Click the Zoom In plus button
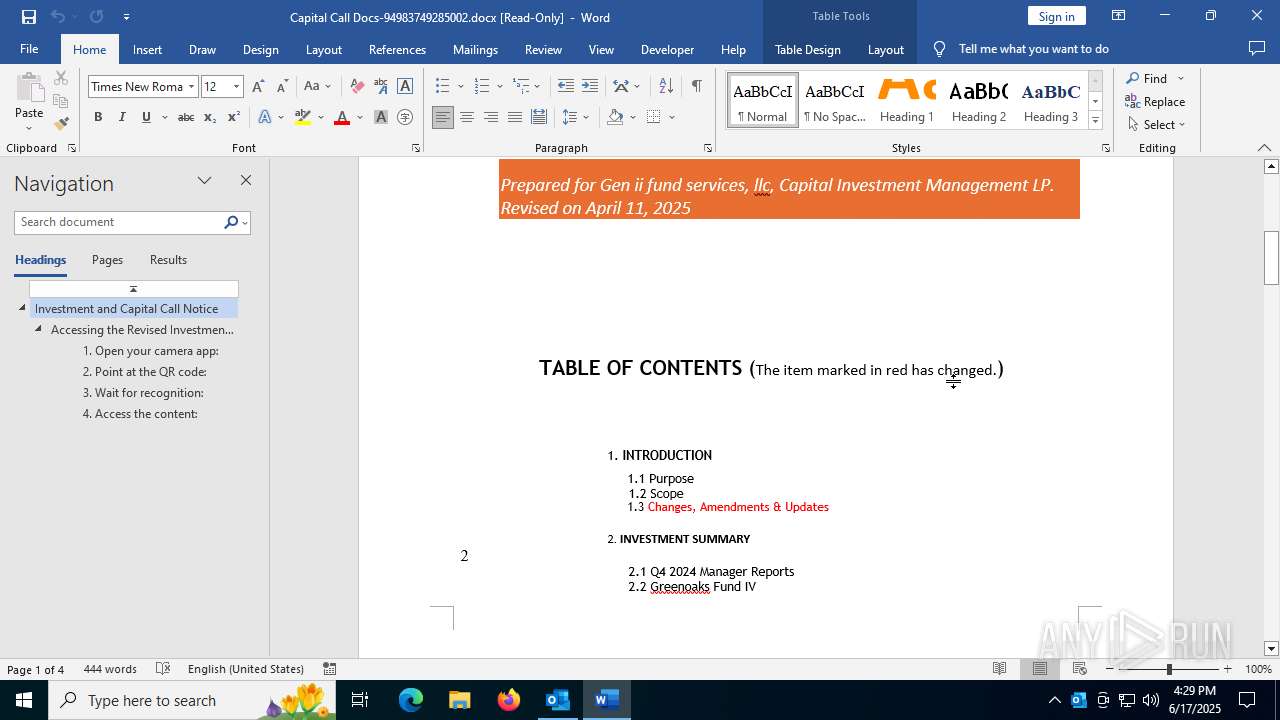 click(1227, 669)
